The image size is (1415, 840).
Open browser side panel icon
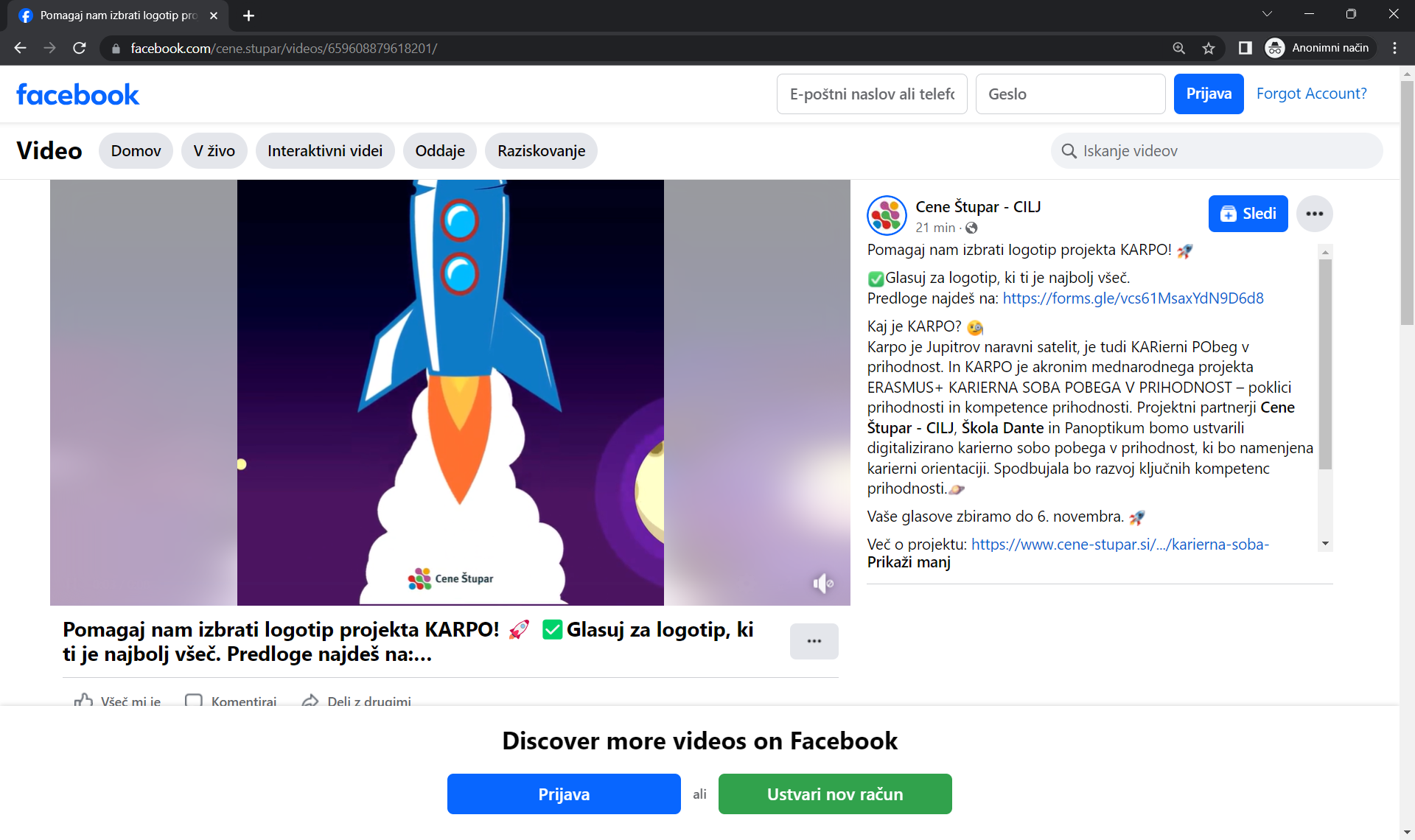[1245, 48]
